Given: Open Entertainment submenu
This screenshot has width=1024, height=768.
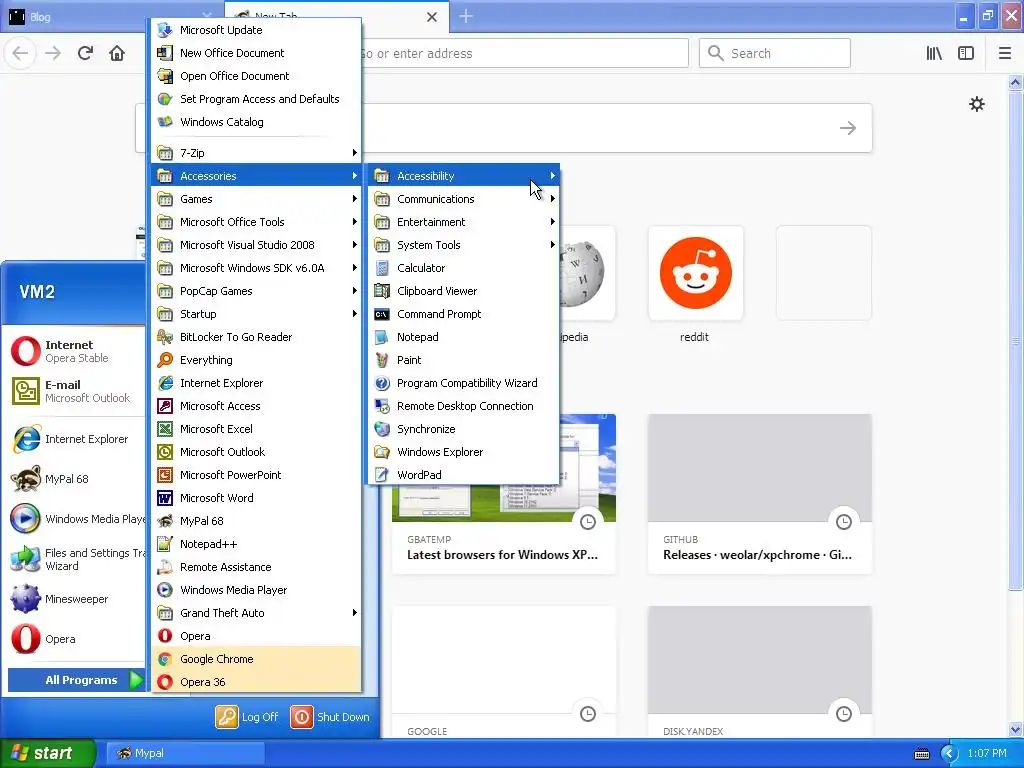Looking at the screenshot, I should click(x=464, y=221).
